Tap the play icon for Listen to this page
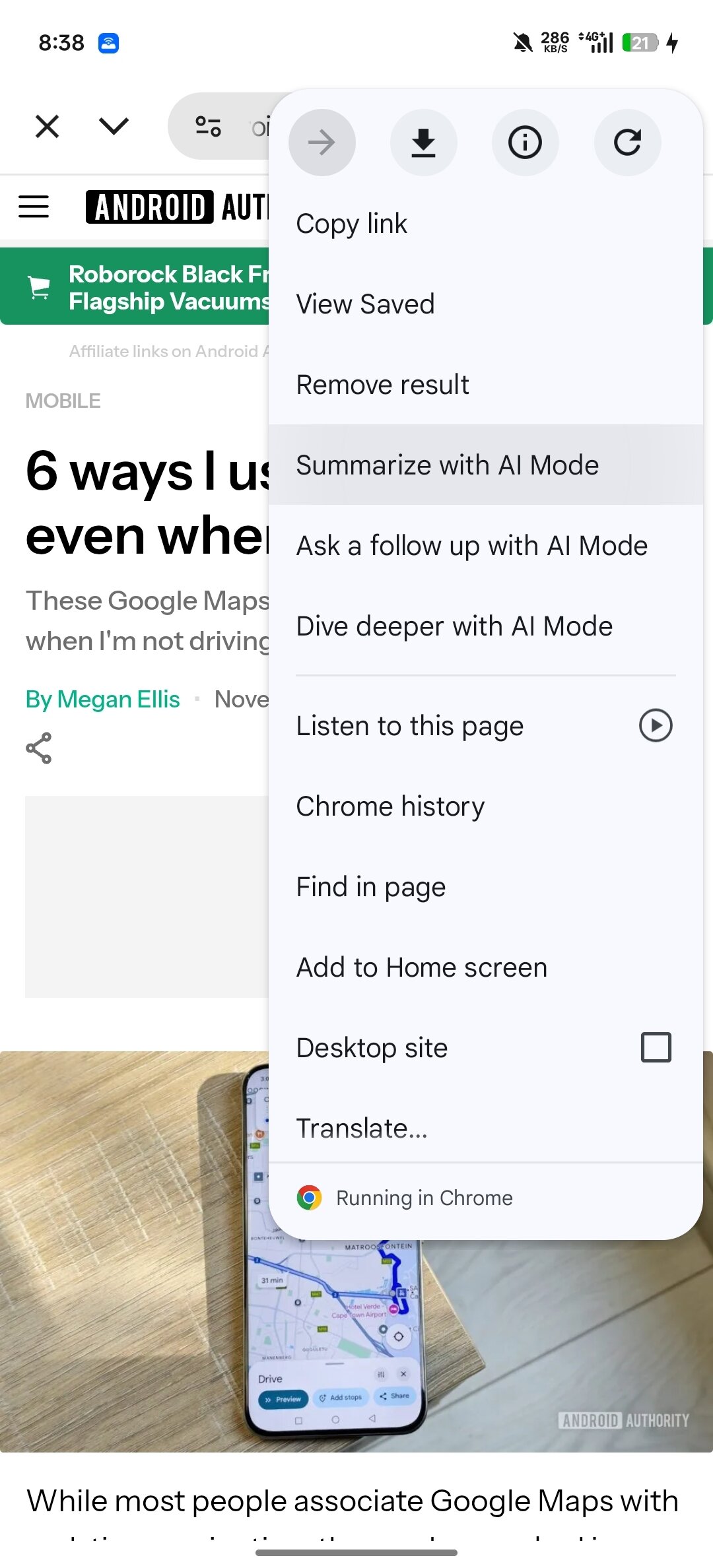 click(656, 726)
